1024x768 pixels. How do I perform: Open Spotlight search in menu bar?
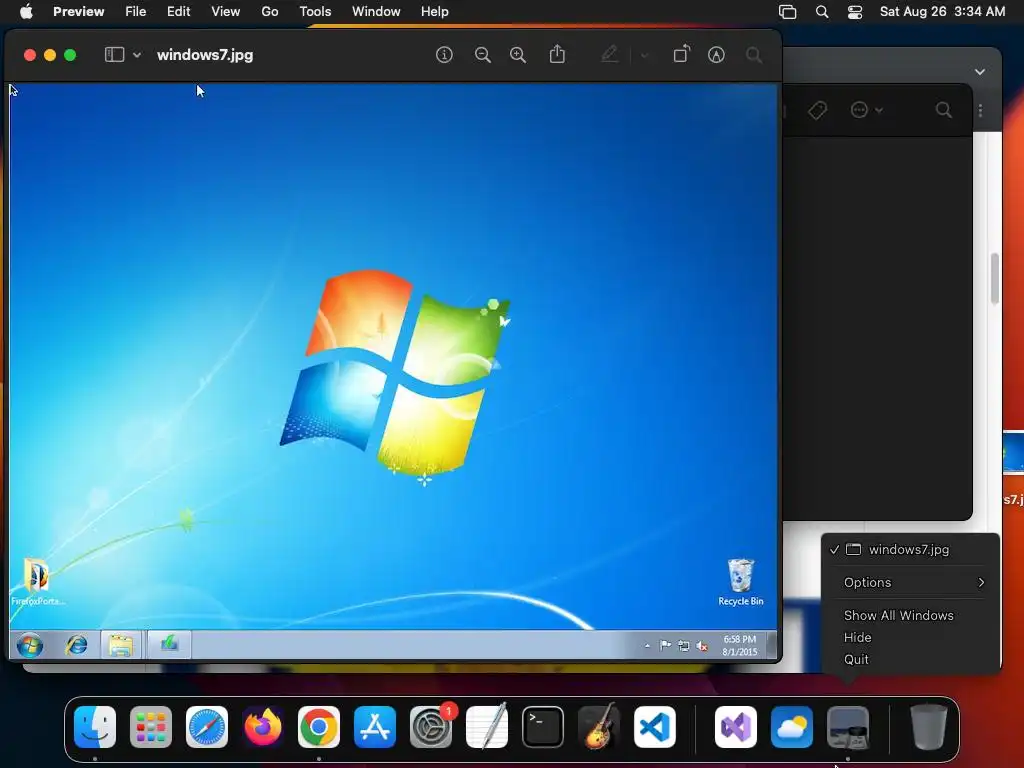pos(822,12)
